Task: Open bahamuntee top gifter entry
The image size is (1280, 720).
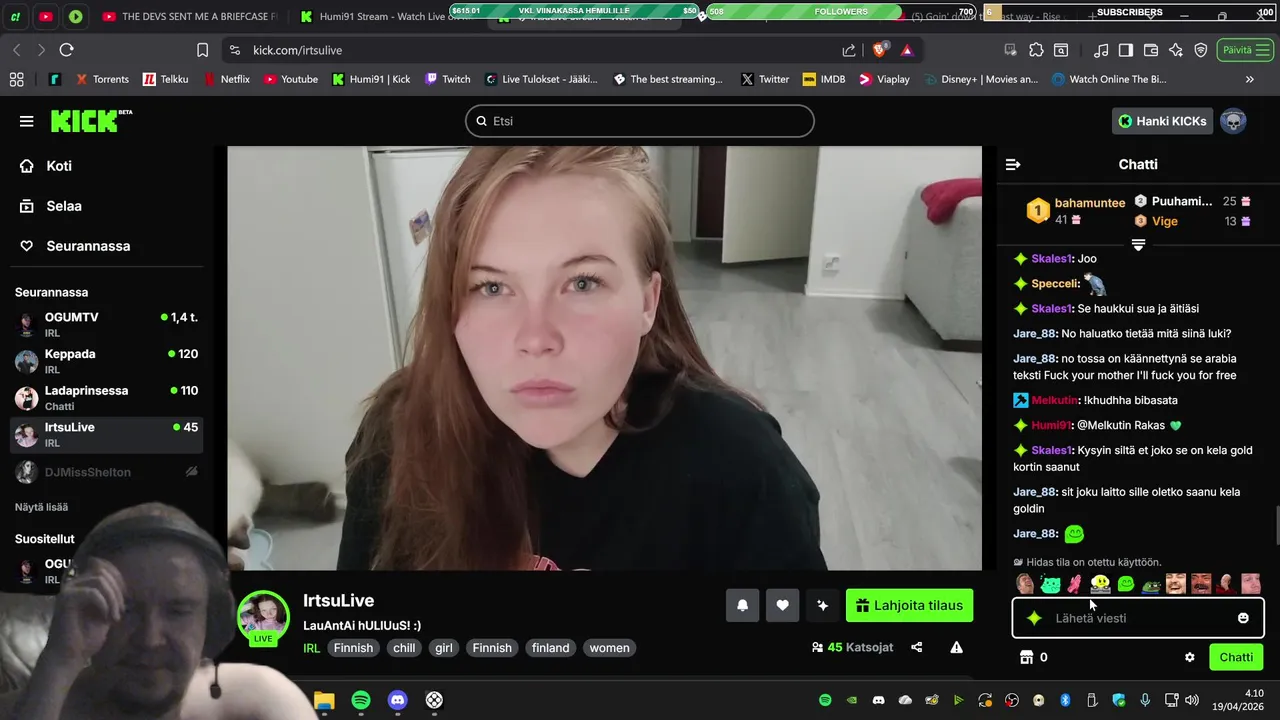Action: pyautogui.click(x=1076, y=211)
